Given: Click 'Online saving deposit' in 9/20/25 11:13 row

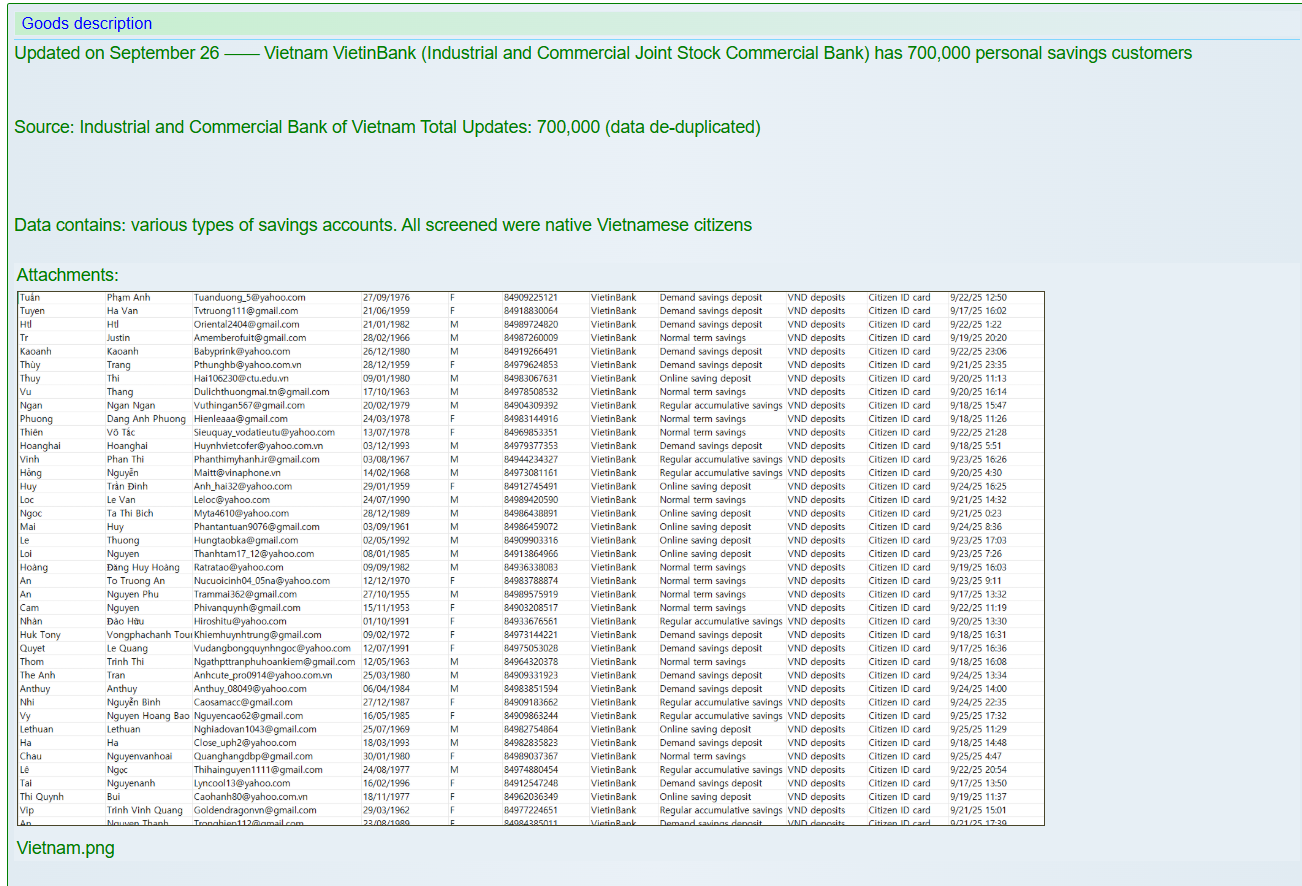Looking at the screenshot, I should [x=705, y=378].
